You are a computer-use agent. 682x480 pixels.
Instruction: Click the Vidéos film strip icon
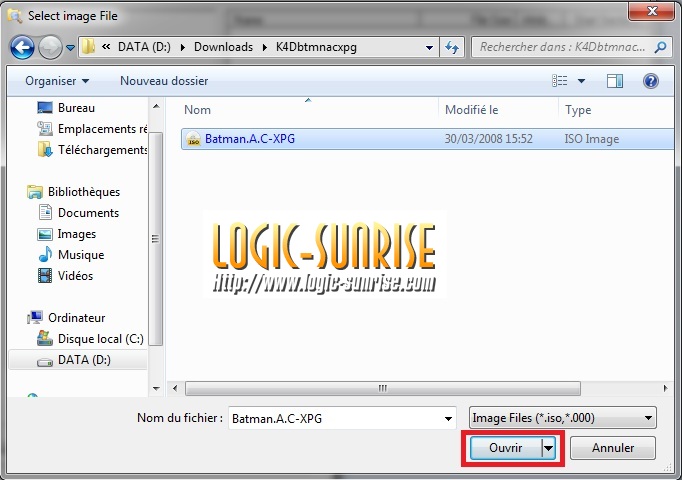click(x=45, y=276)
